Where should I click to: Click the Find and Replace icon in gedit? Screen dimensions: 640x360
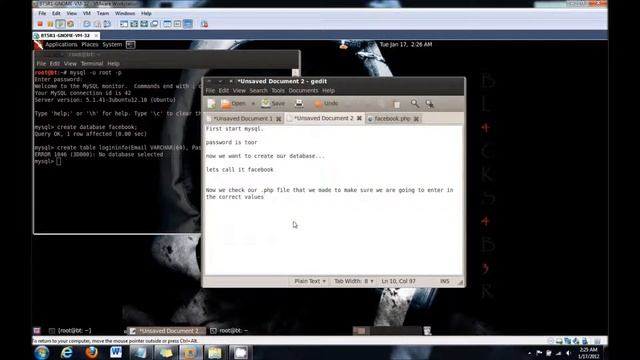coord(429,104)
